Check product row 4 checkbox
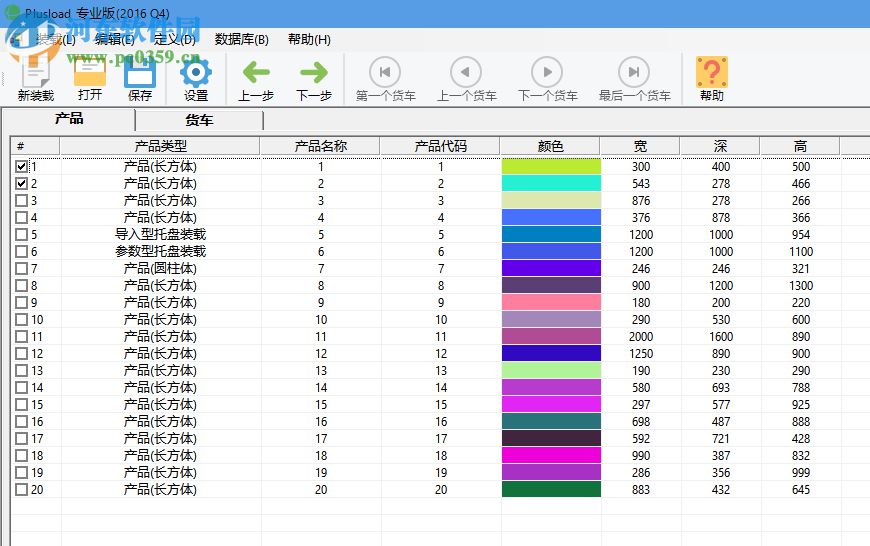 click(21, 218)
